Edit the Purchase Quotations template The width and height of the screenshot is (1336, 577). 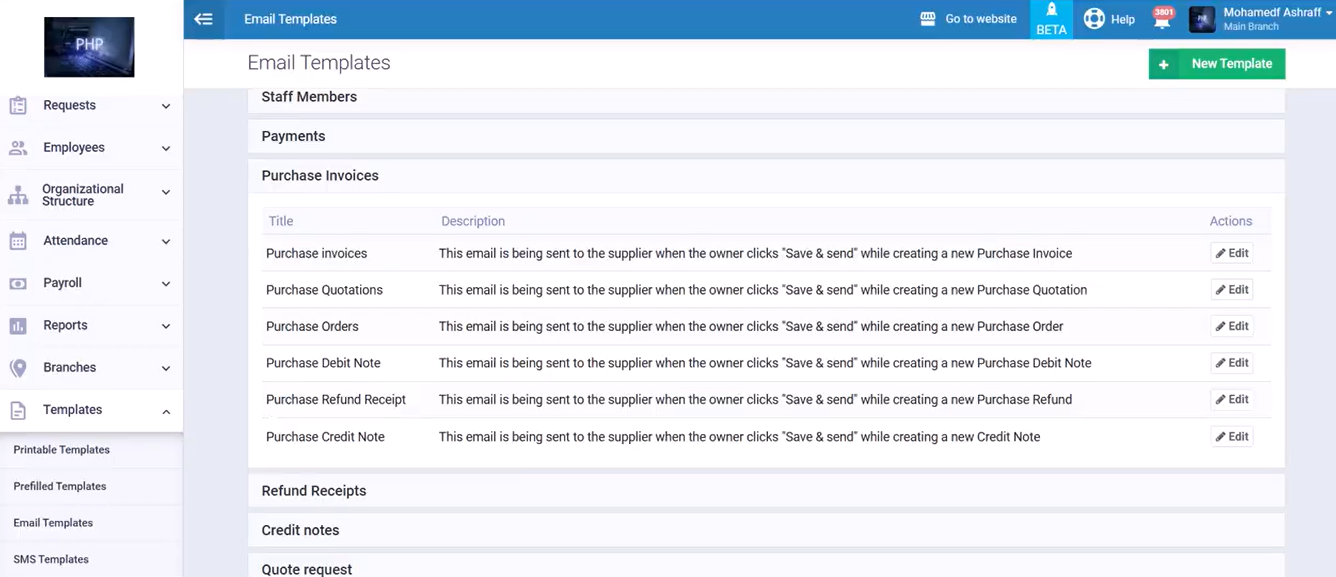point(1232,290)
